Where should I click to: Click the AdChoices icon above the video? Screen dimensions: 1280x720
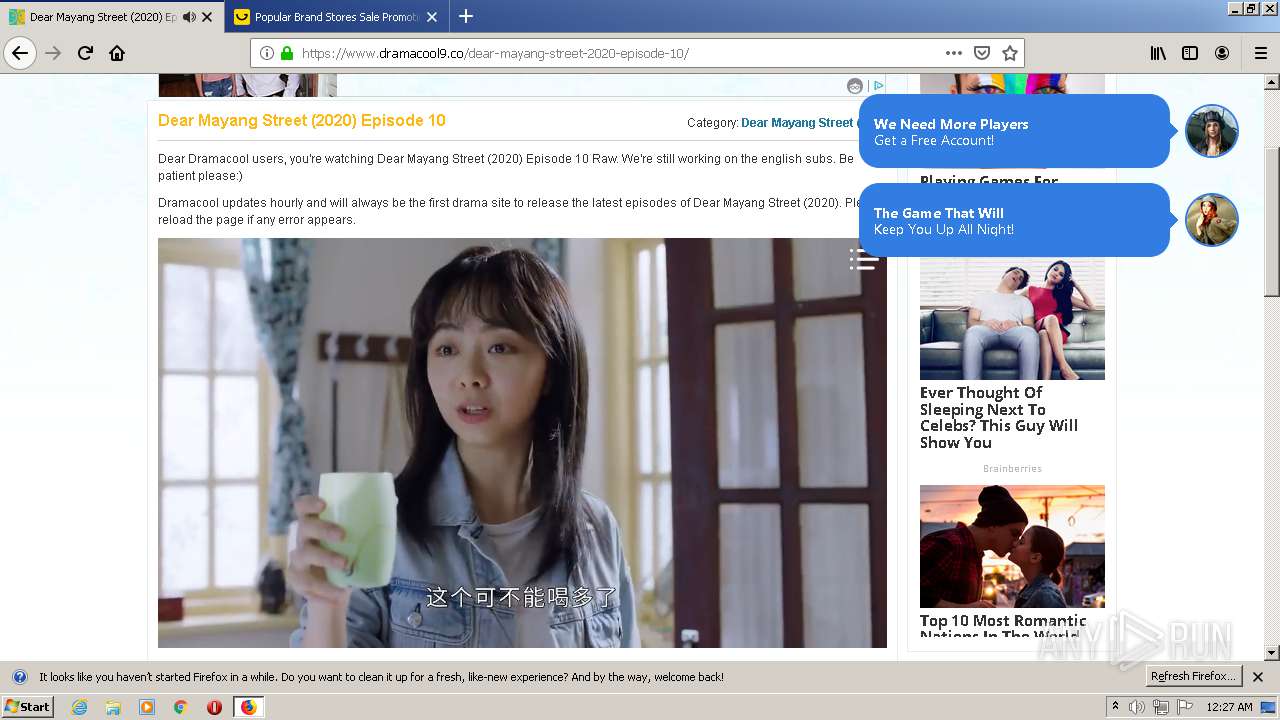(x=878, y=86)
